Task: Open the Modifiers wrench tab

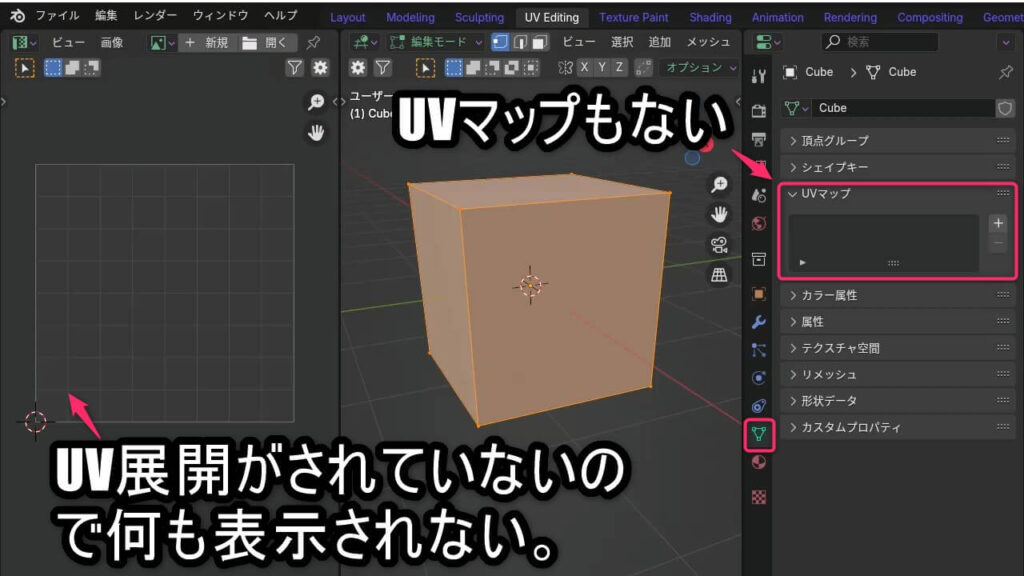Action: click(758, 322)
